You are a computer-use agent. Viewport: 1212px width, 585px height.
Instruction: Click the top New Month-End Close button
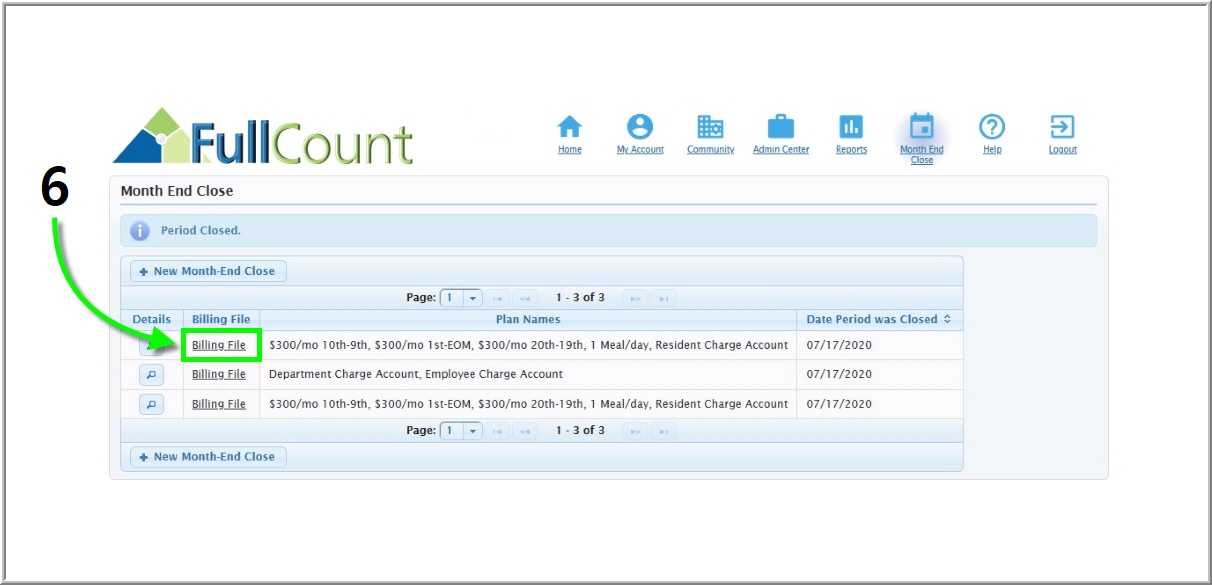tap(208, 271)
